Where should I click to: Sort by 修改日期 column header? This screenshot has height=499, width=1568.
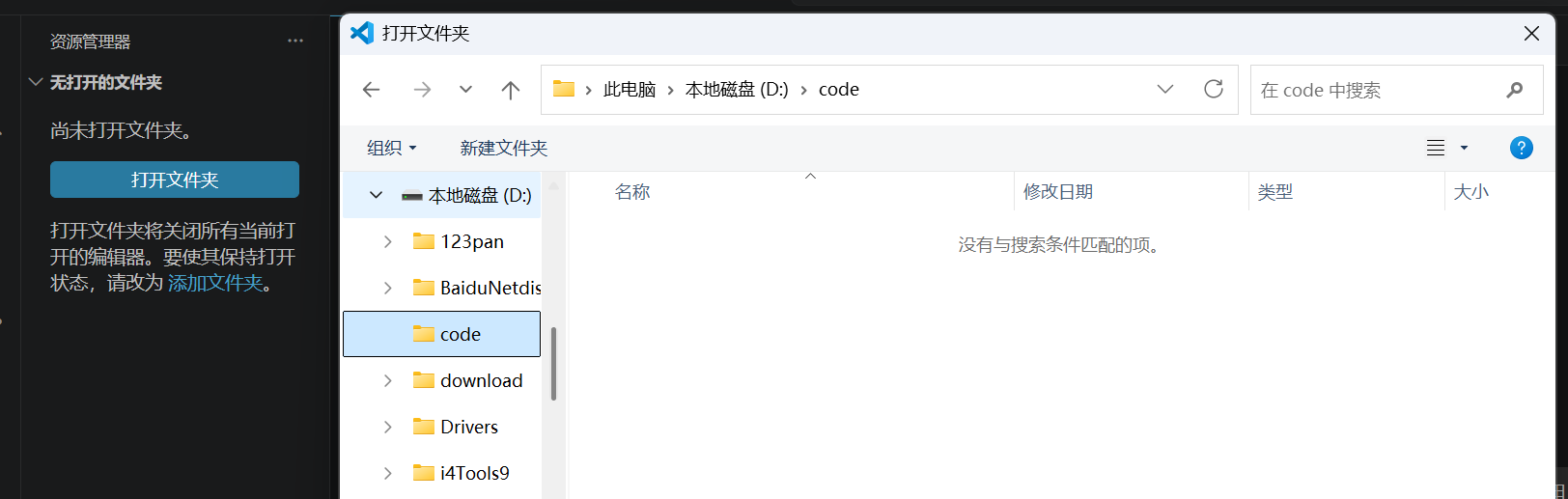point(1058,192)
